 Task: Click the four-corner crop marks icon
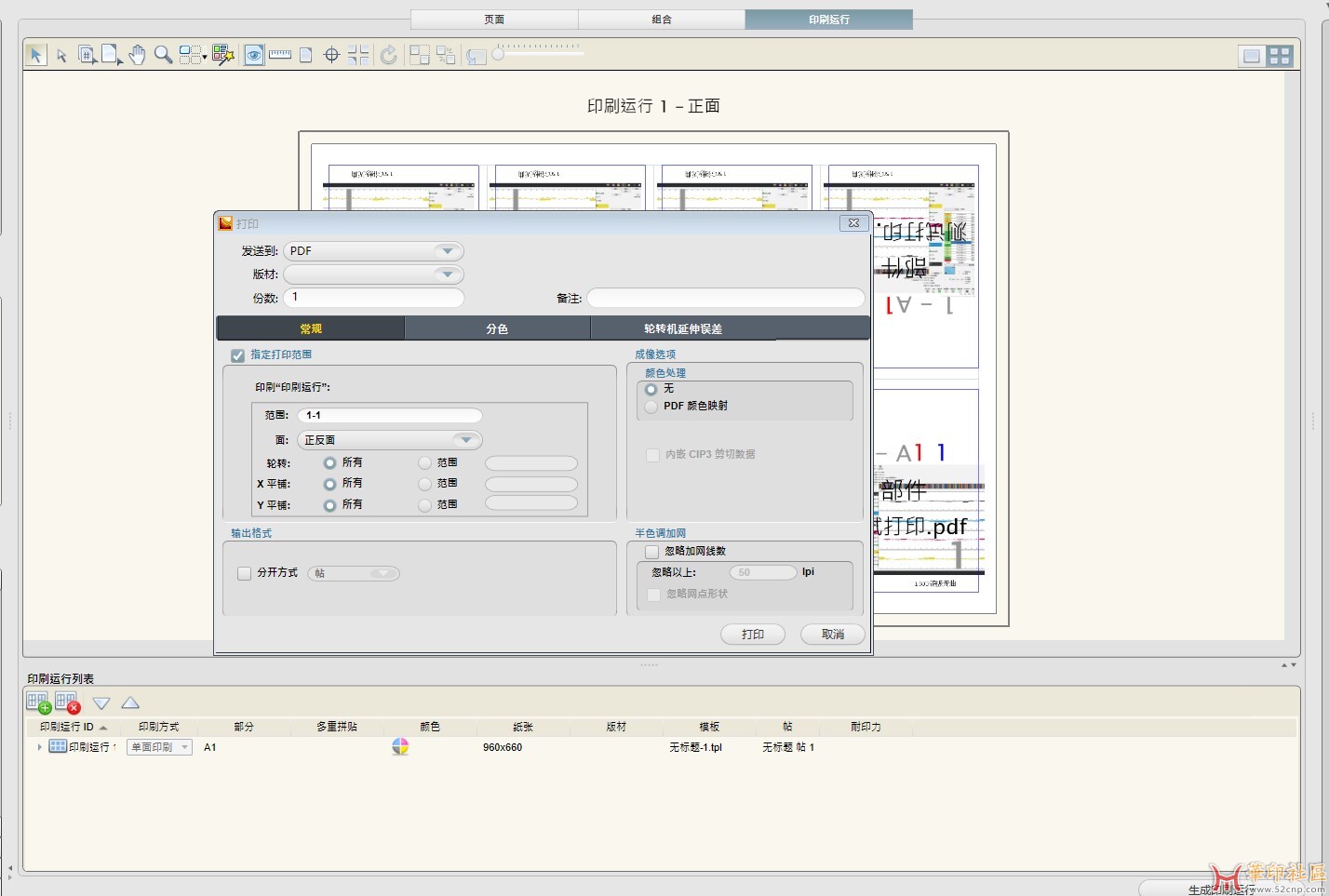click(x=358, y=55)
